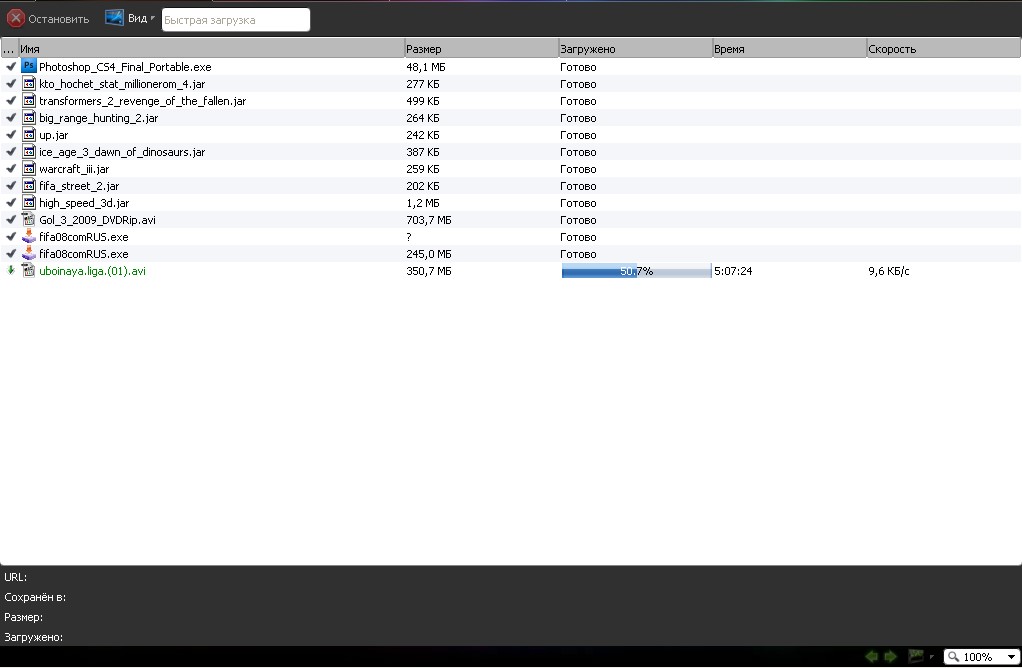Click completed checkmark of up.jar
This screenshot has height=668, width=1022.
tap(11, 134)
